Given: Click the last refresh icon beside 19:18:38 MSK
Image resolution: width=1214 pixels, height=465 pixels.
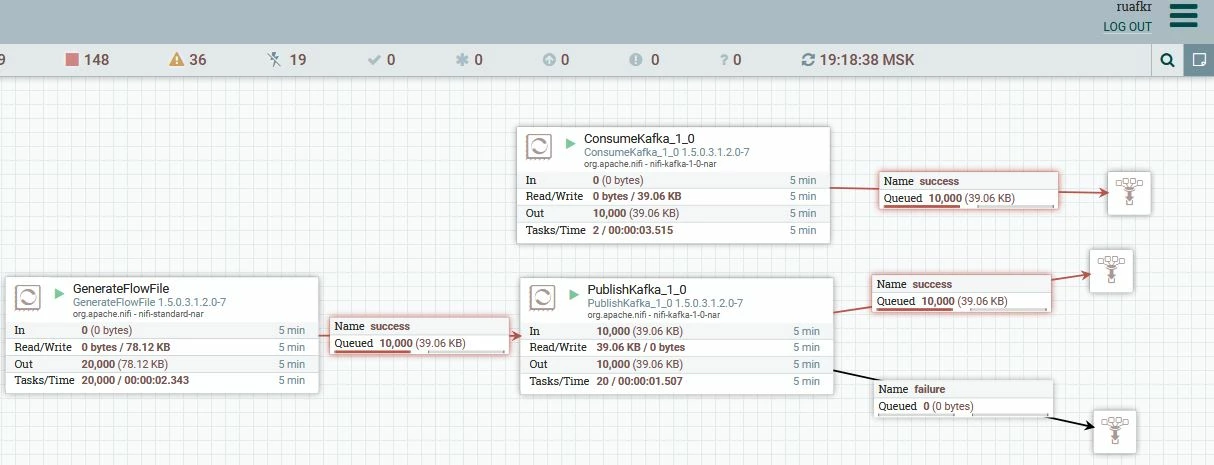Looking at the screenshot, I should pyautogui.click(x=808, y=60).
